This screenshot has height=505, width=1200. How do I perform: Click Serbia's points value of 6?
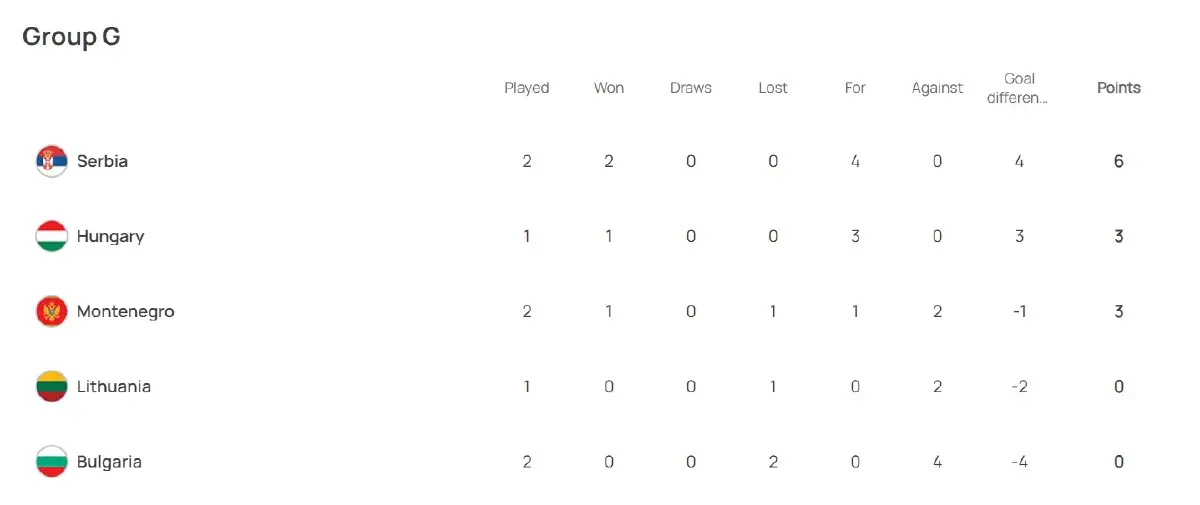coord(1118,161)
